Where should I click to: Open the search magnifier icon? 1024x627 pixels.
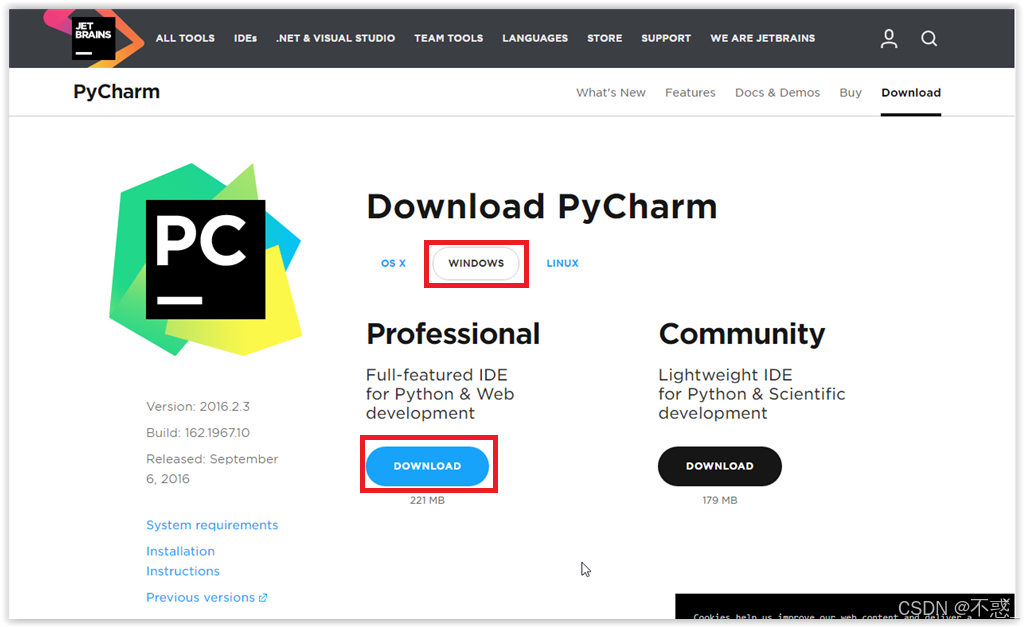click(x=929, y=39)
